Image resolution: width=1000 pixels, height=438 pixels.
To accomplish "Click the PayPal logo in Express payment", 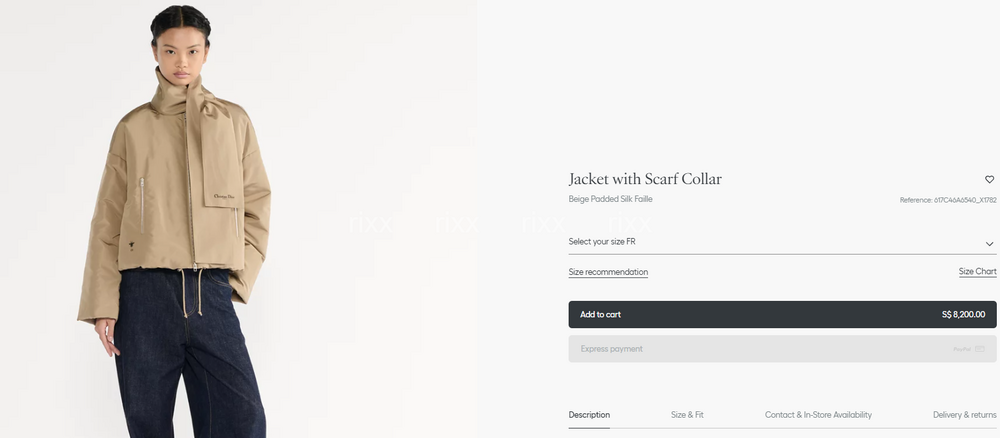I will [x=961, y=349].
